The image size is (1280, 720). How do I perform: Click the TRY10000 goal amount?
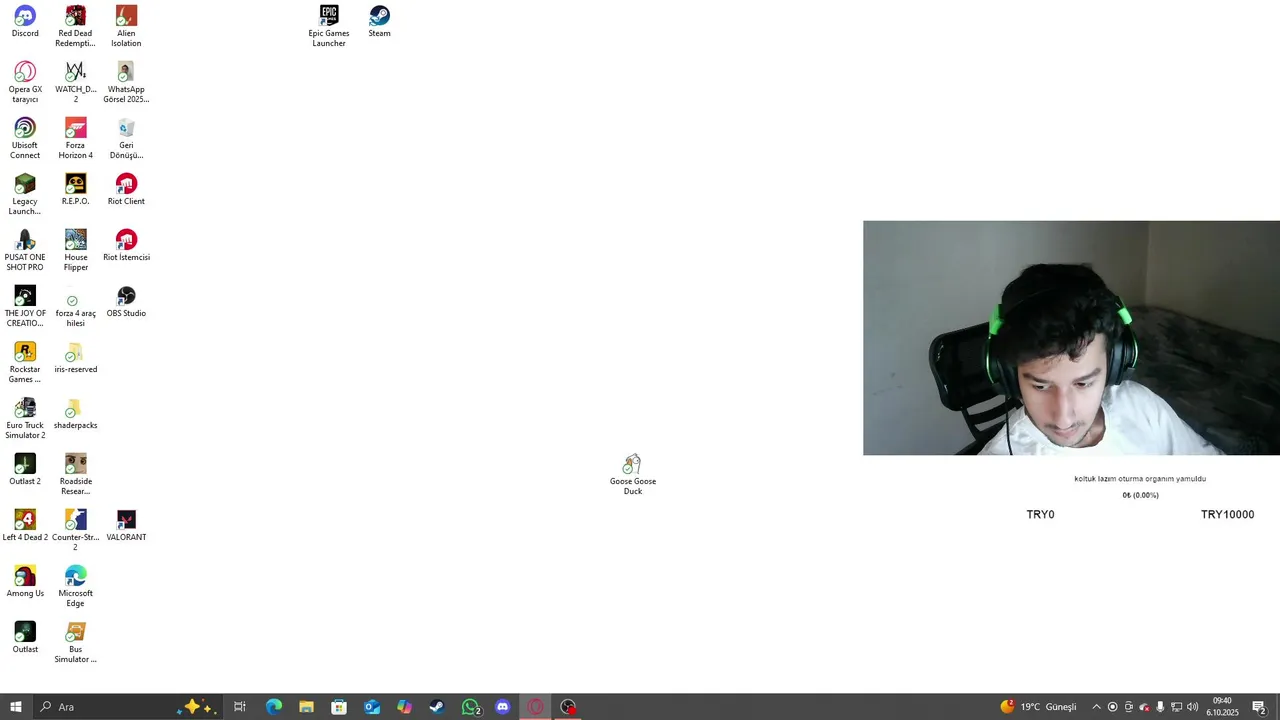[1227, 514]
